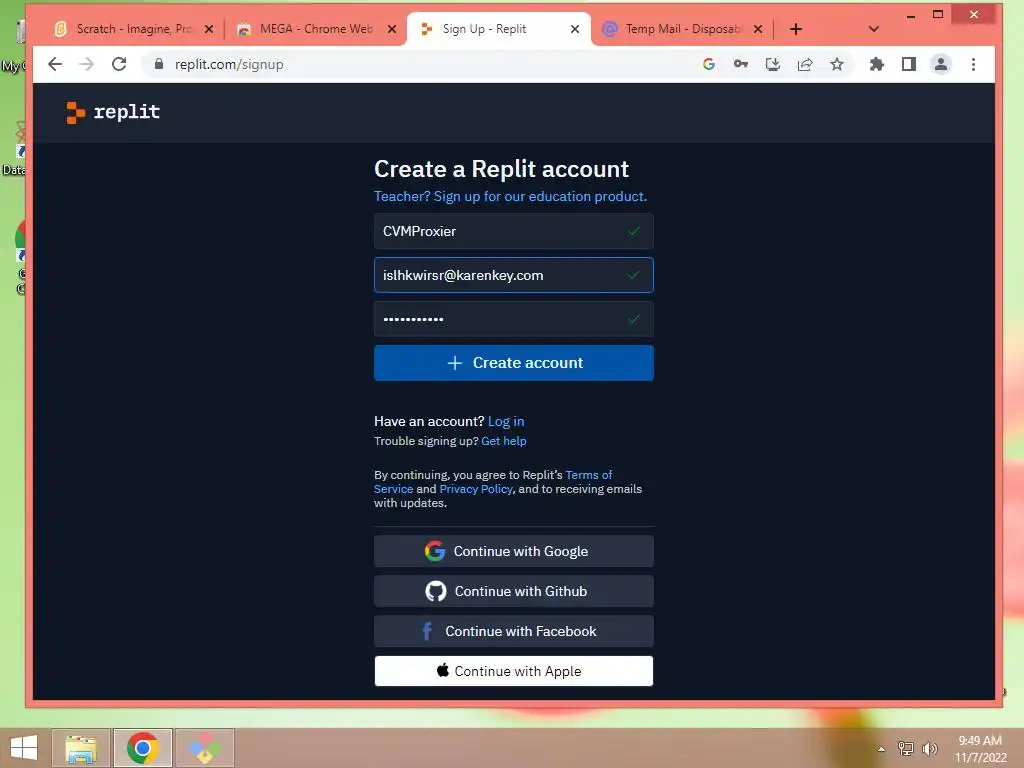The height and width of the screenshot is (768, 1024).
Task: Reload the Replit signup page
Action: pyautogui.click(x=119, y=64)
